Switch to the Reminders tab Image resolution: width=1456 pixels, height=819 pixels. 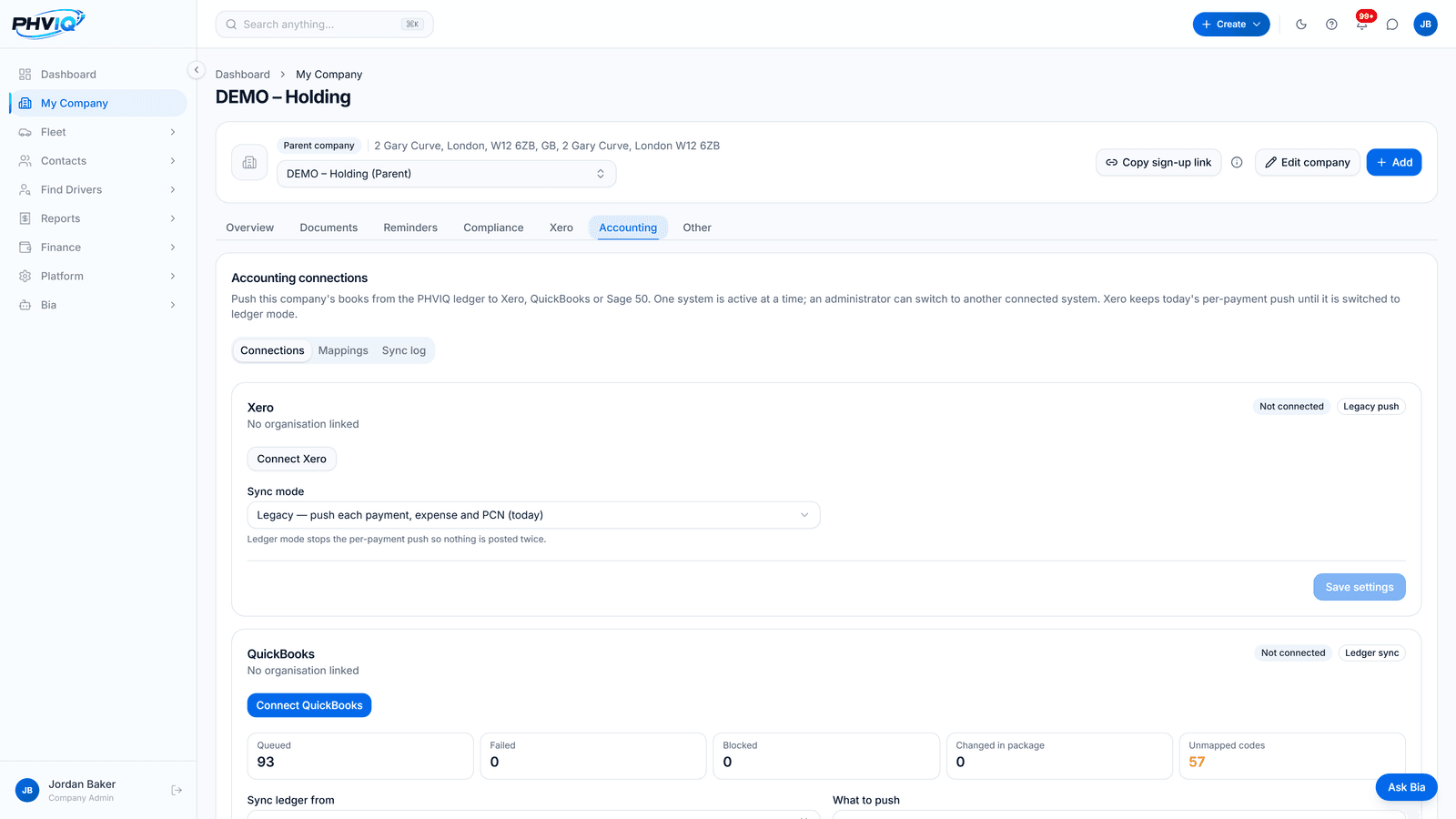(x=410, y=227)
